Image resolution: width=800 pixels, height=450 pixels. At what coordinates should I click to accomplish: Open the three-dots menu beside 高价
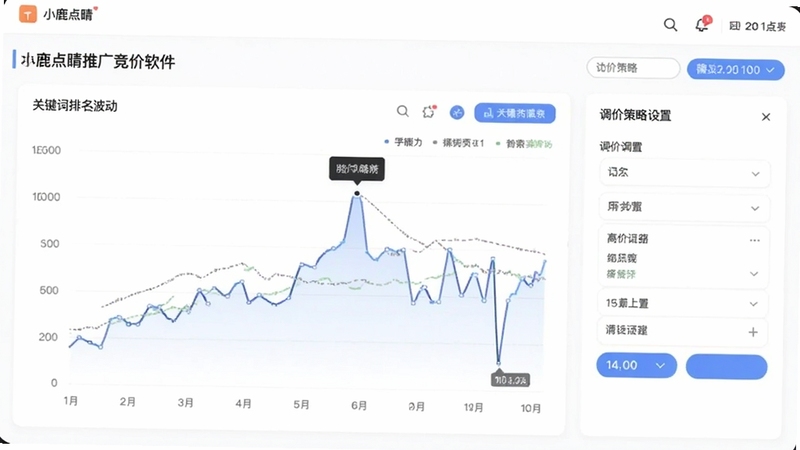point(755,240)
